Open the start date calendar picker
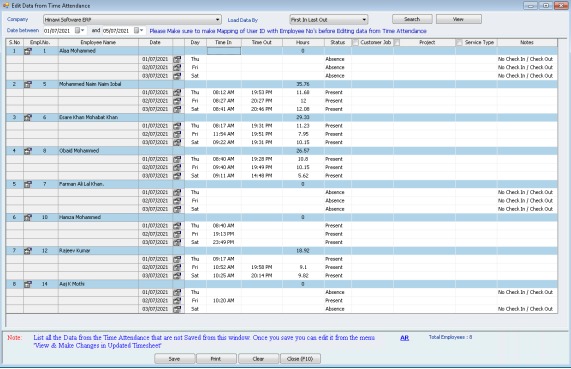The width and height of the screenshot is (571, 369). pos(78,31)
